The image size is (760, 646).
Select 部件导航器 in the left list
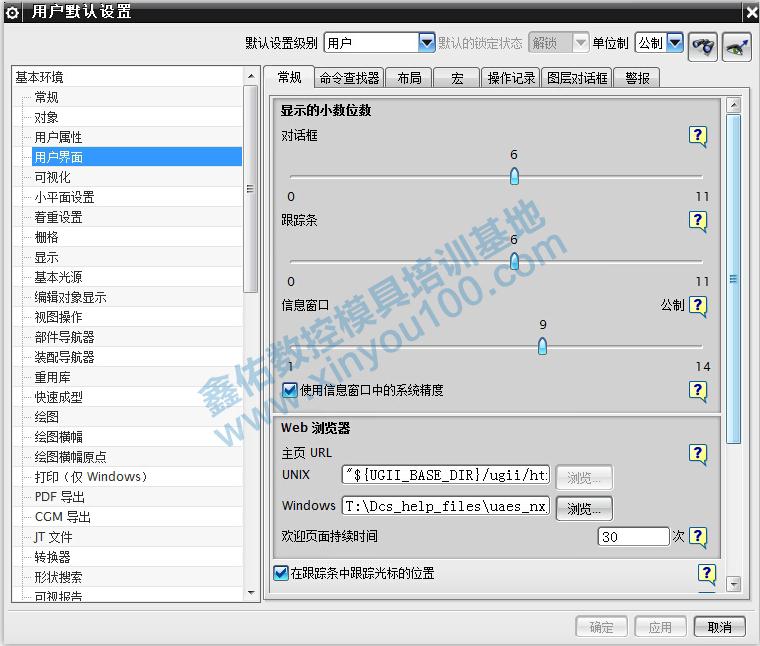coord(64,337)
